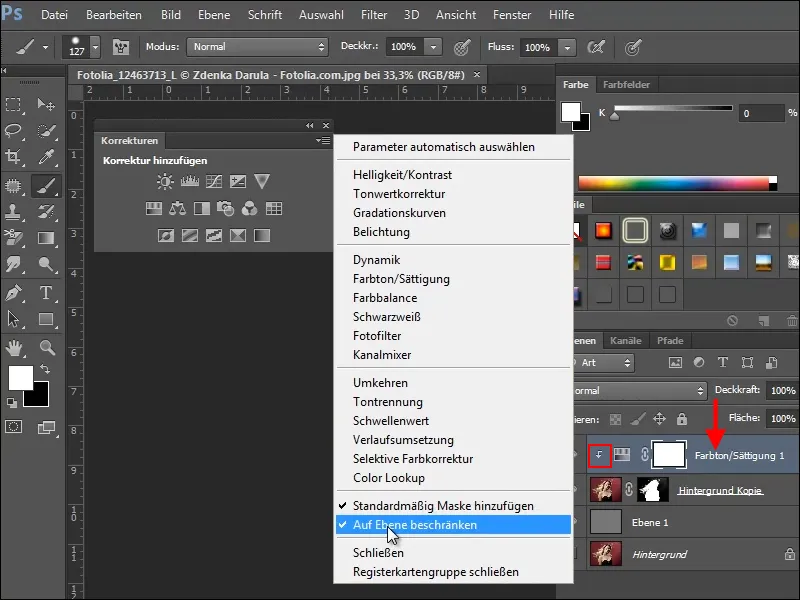Open the Datei menu
800x600 pixels.
click(54, 15)
